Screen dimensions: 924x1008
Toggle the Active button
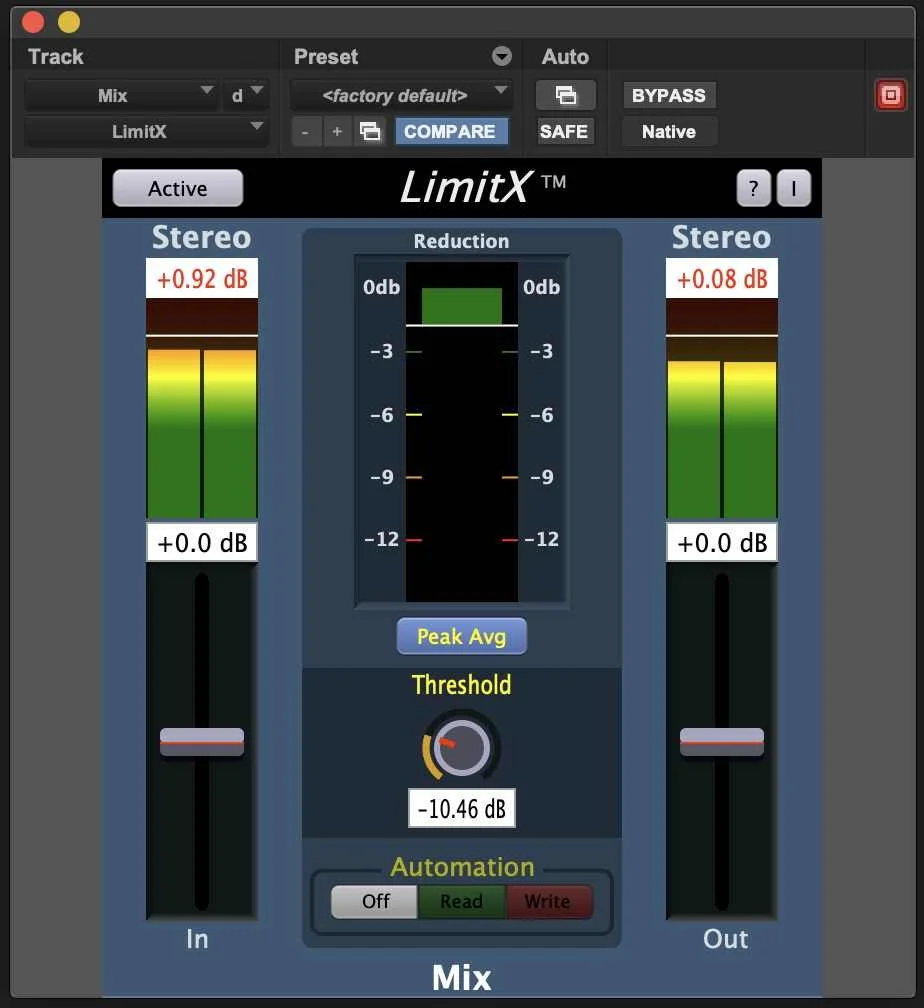pos(178,188)
